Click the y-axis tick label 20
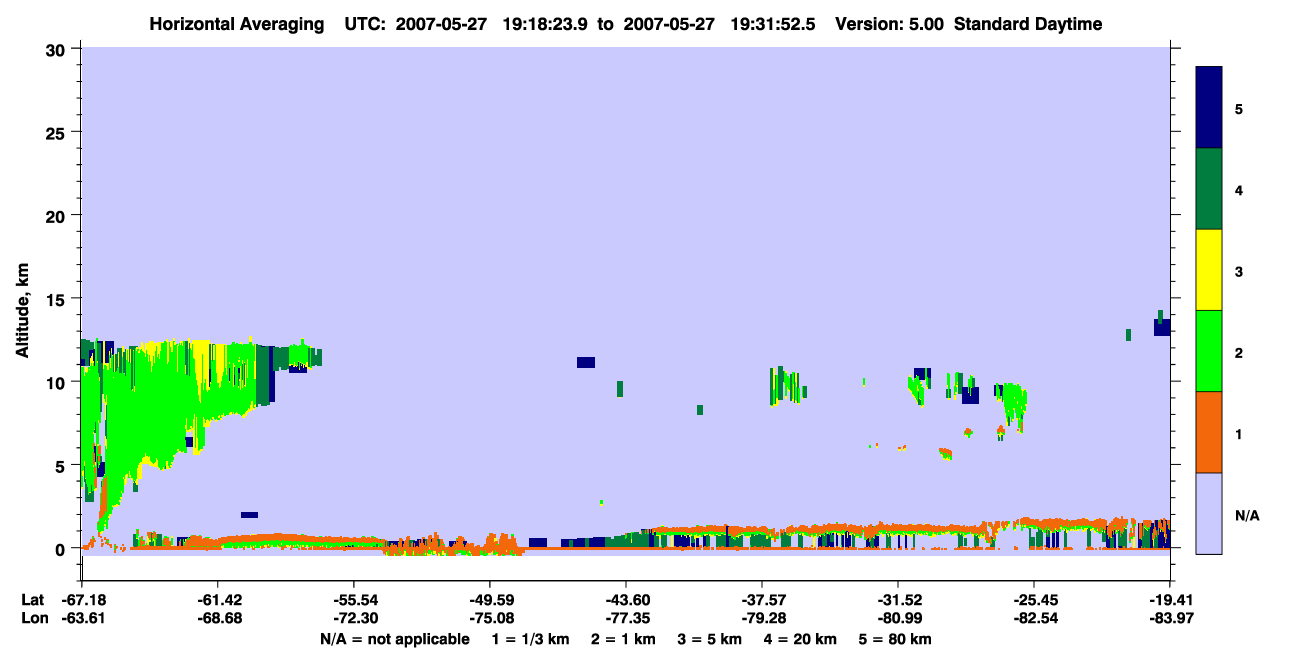1300x667 pixels. (58, 216)
